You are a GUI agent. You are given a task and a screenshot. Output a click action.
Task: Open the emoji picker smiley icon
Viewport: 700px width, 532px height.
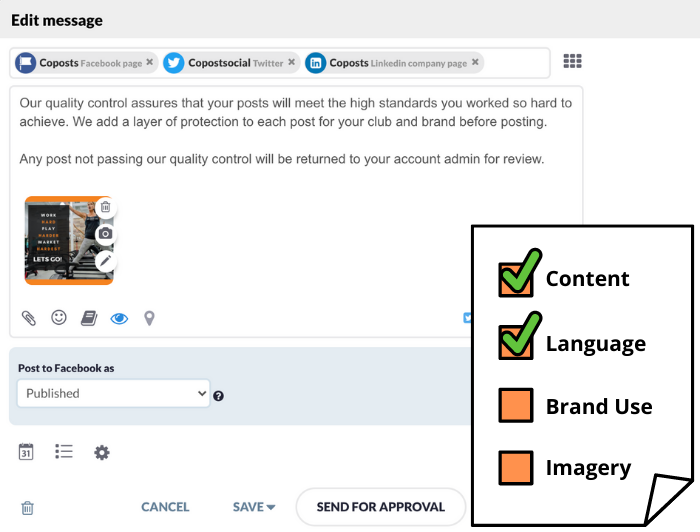59,317
